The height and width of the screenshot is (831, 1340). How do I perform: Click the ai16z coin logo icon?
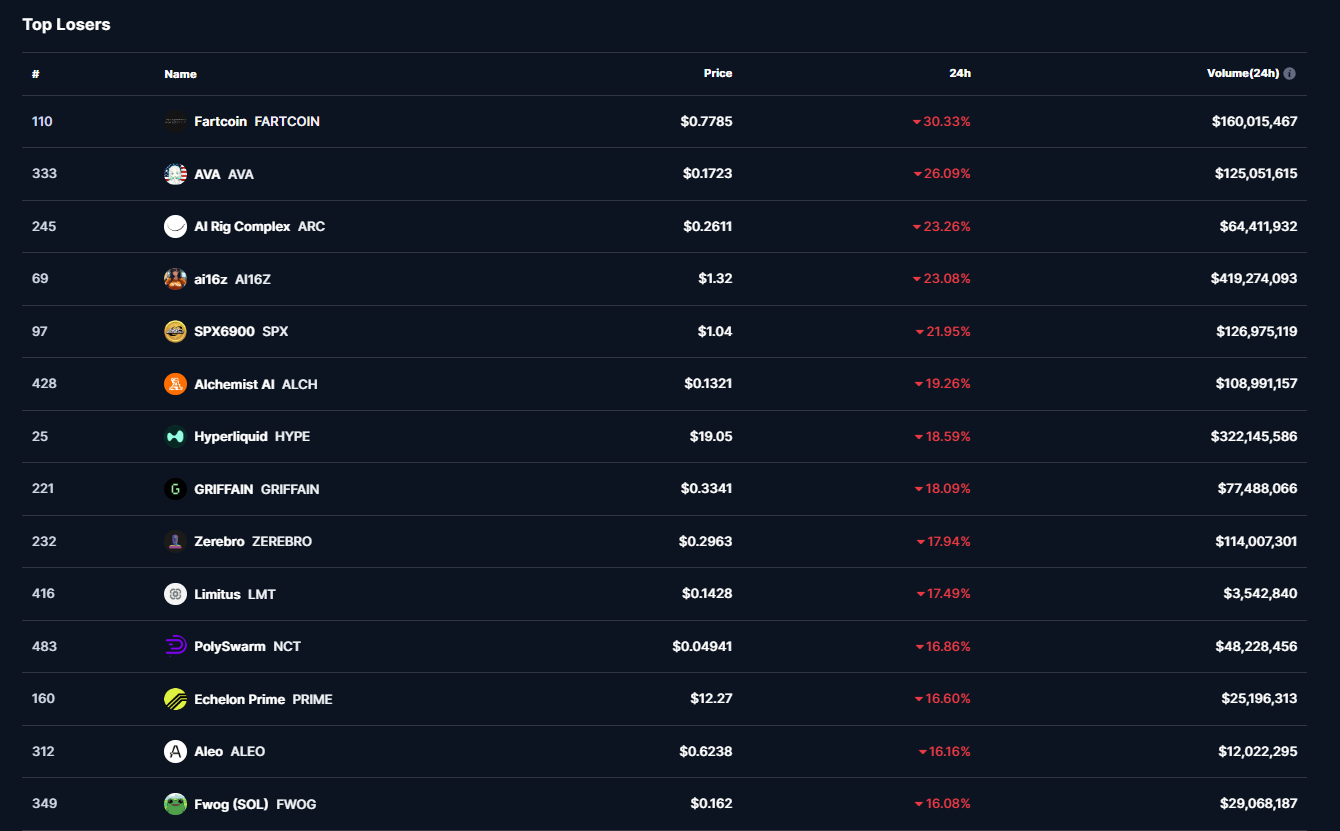coord(175,279)
